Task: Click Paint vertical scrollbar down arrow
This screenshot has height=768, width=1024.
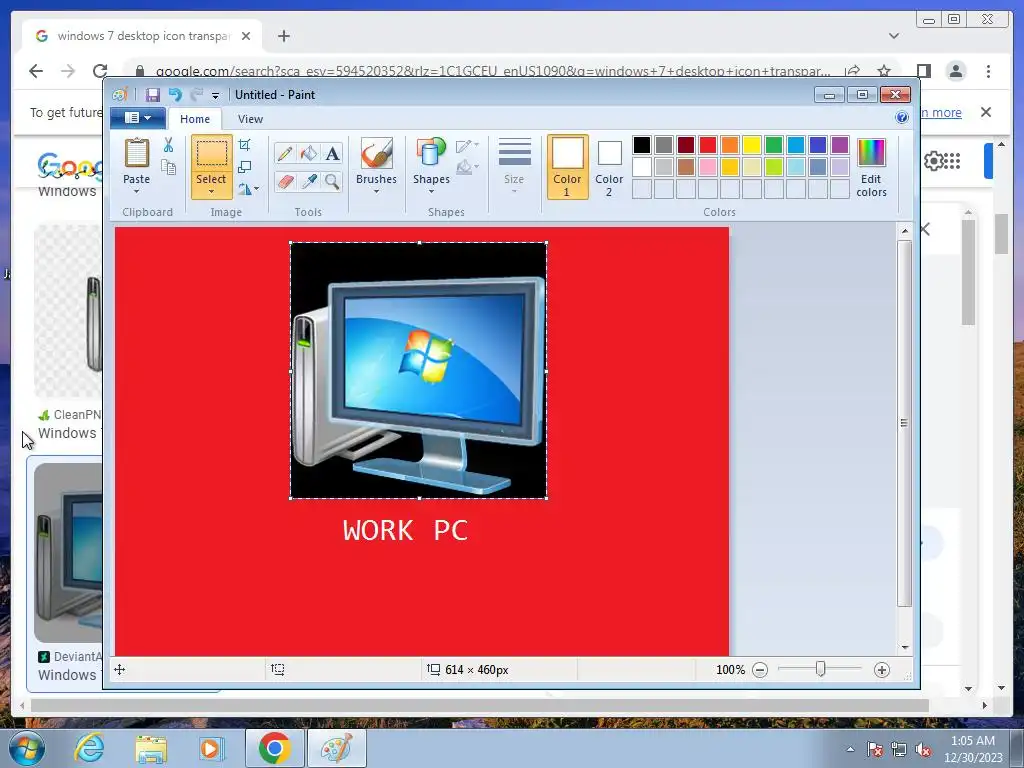Action: 904,647
